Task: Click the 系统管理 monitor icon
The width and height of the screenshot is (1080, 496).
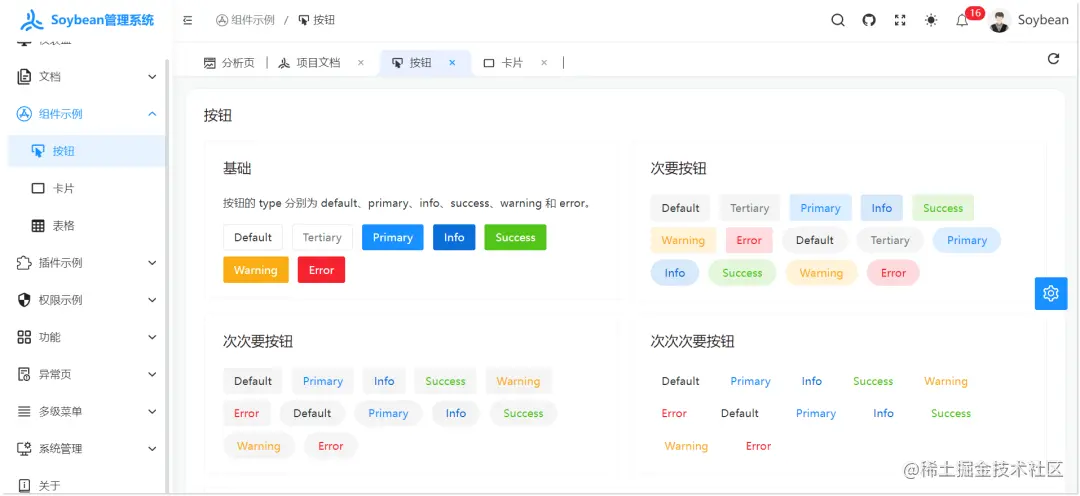Action: (x=24, y=448)
